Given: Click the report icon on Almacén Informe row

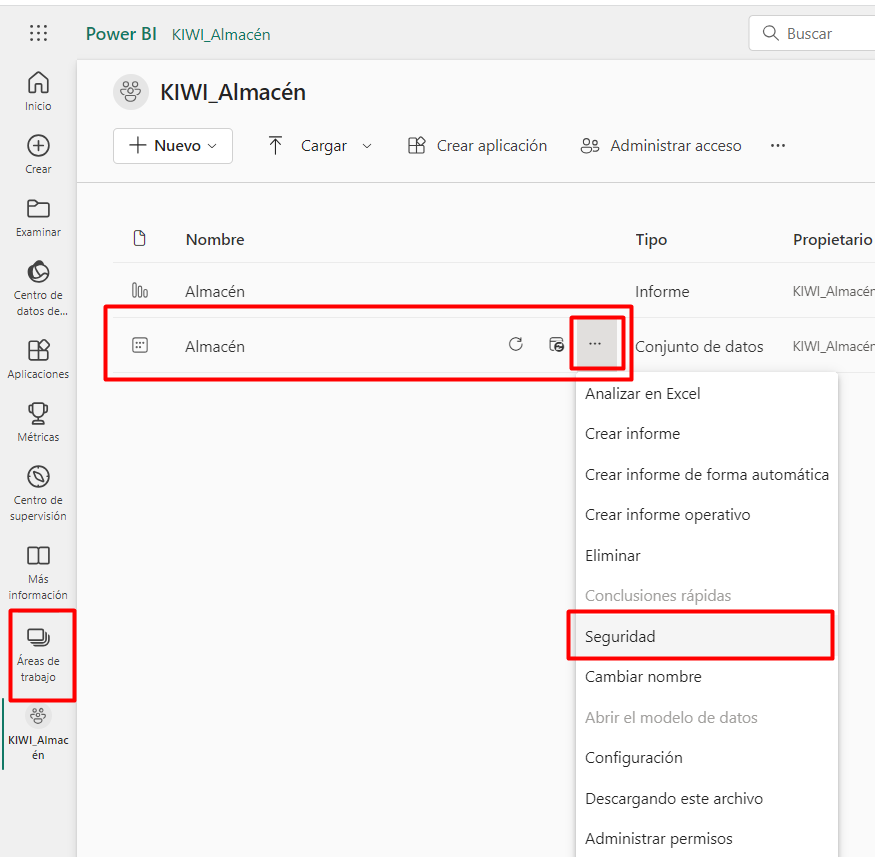Looking at the screenshot, I should (x=140, y=290).
